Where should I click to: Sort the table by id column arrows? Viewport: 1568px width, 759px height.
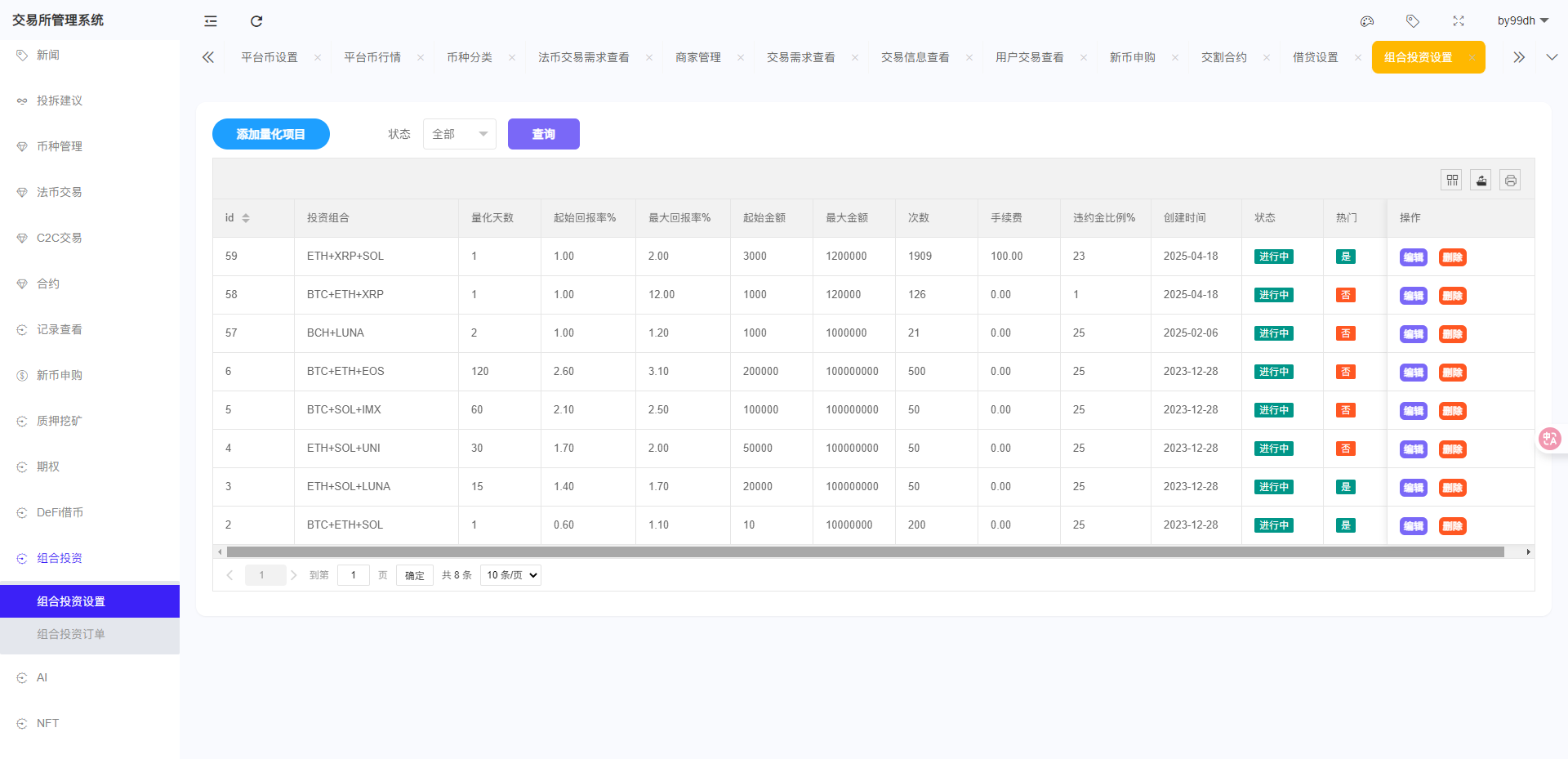246,218
